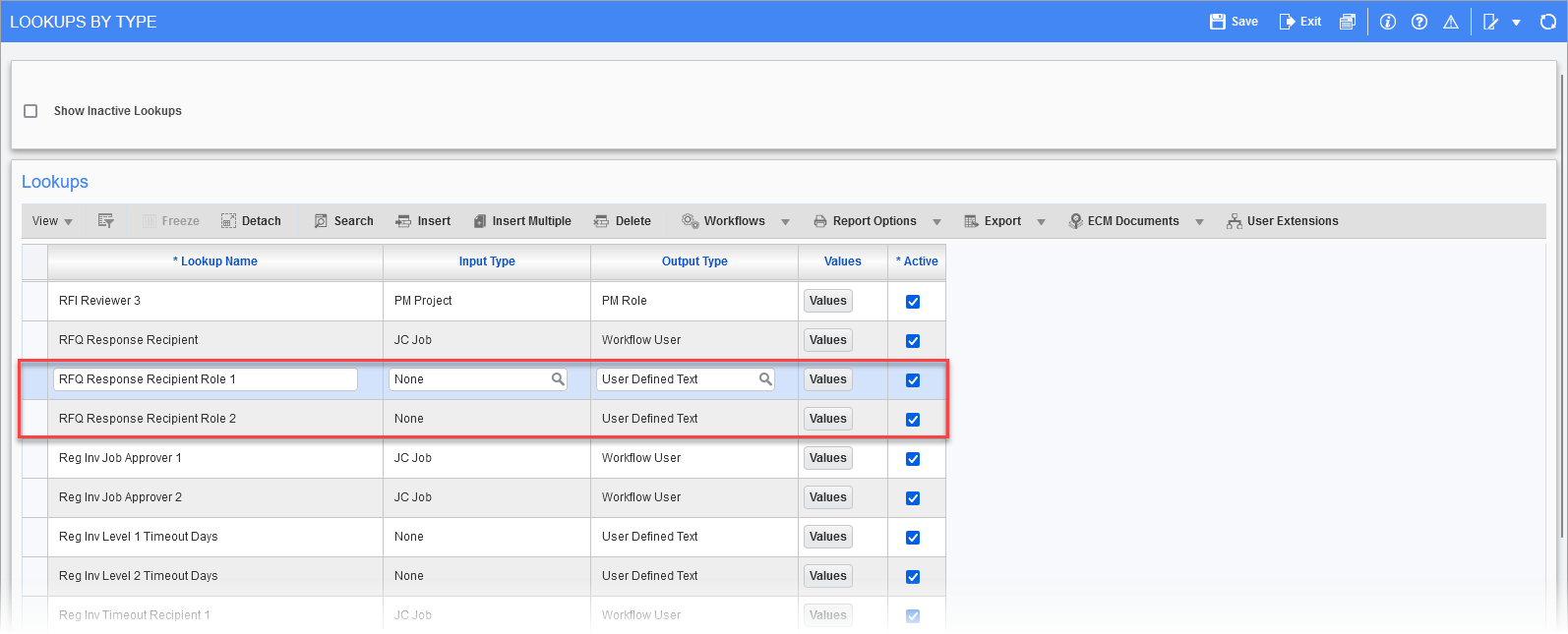This screenshot has height=634, width=1568.
Task: Click the query-by-example filter icon
Action: point(106,221)
